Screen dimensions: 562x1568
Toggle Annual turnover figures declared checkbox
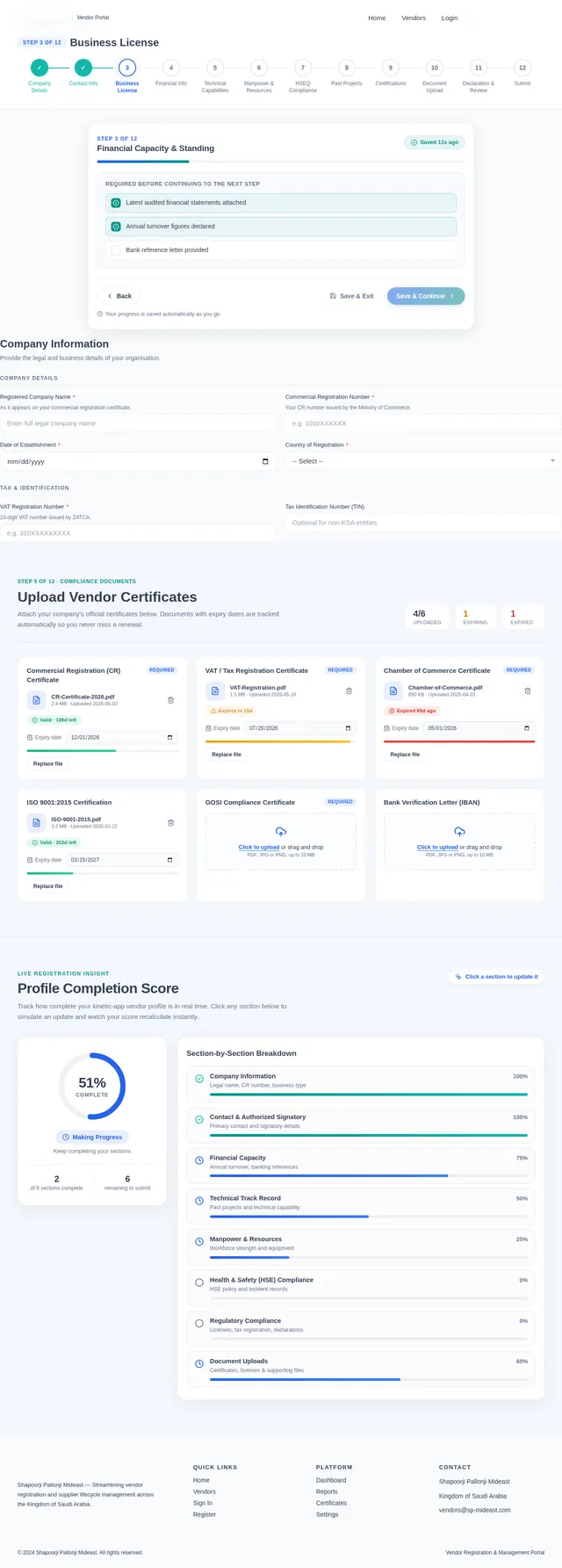(115, 227)
